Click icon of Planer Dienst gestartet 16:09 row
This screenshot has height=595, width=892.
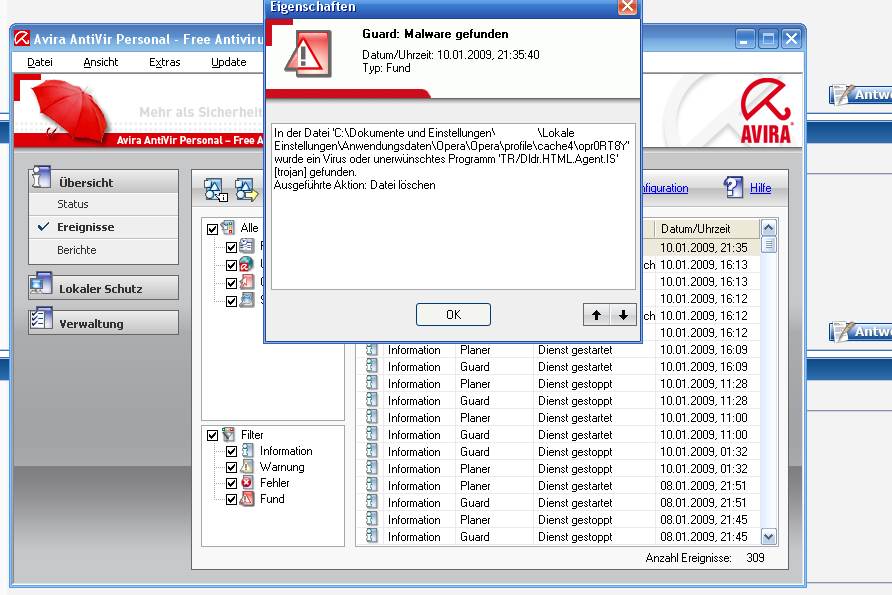coord(371,349)
